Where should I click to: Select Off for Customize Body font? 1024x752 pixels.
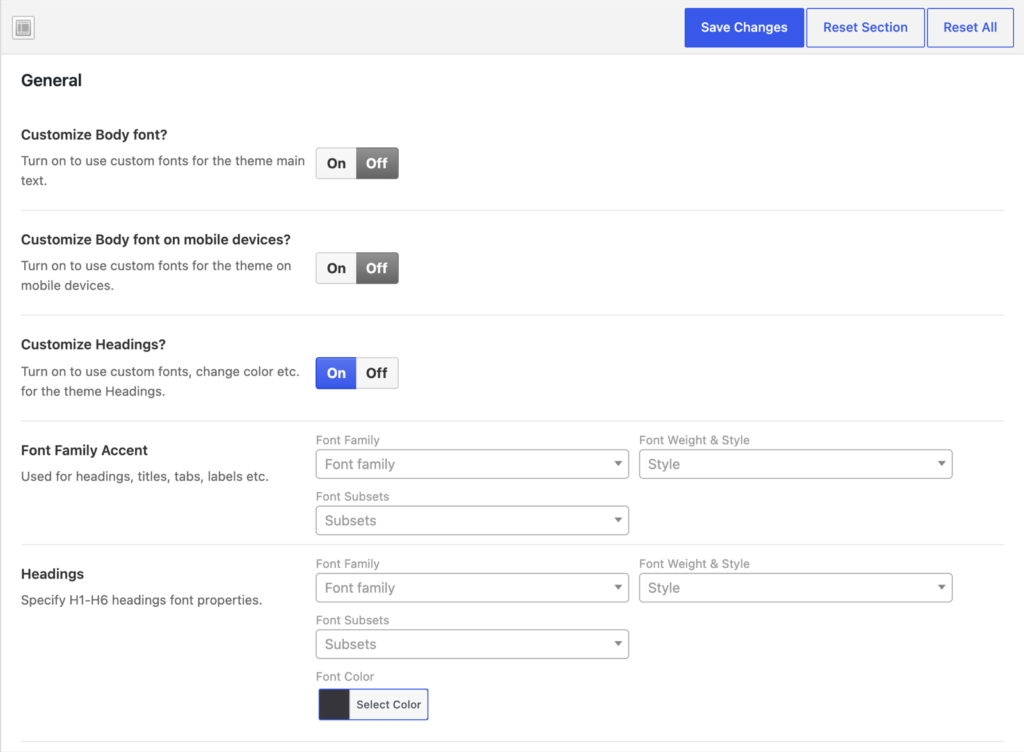pos(377,163)
